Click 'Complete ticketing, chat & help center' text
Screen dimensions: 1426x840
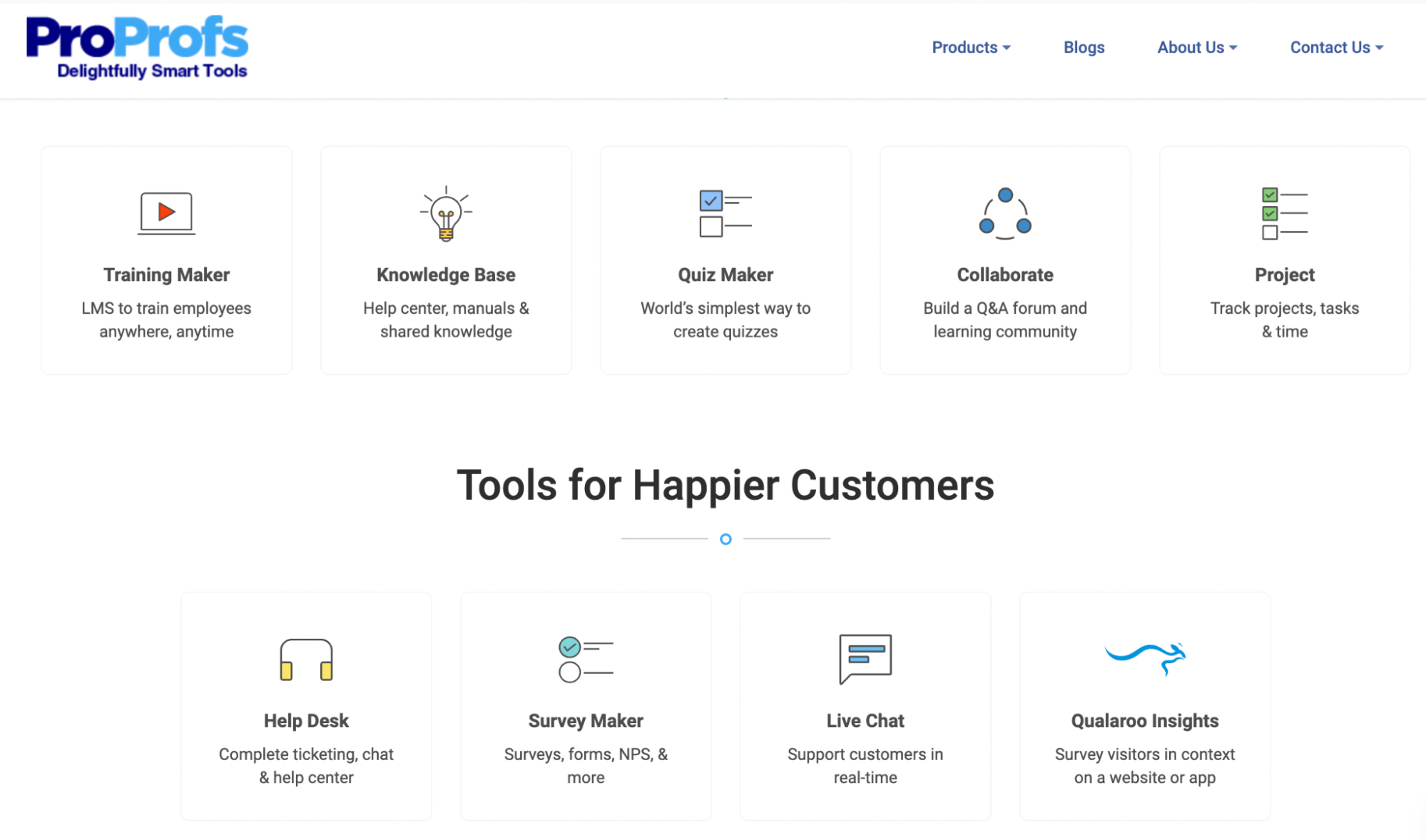click(306, 766)
